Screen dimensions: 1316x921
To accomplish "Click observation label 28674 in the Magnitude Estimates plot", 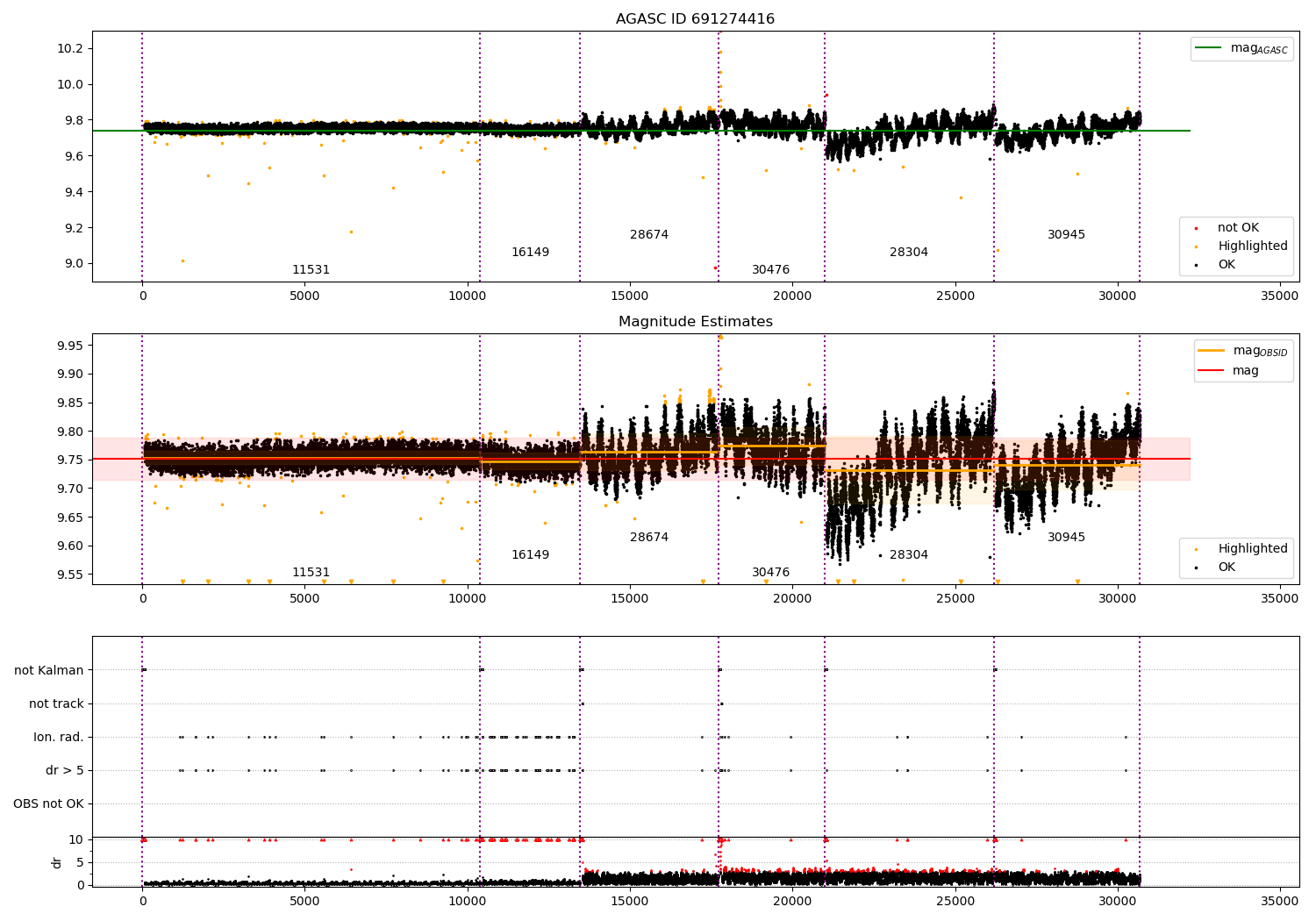I will 649,538.
